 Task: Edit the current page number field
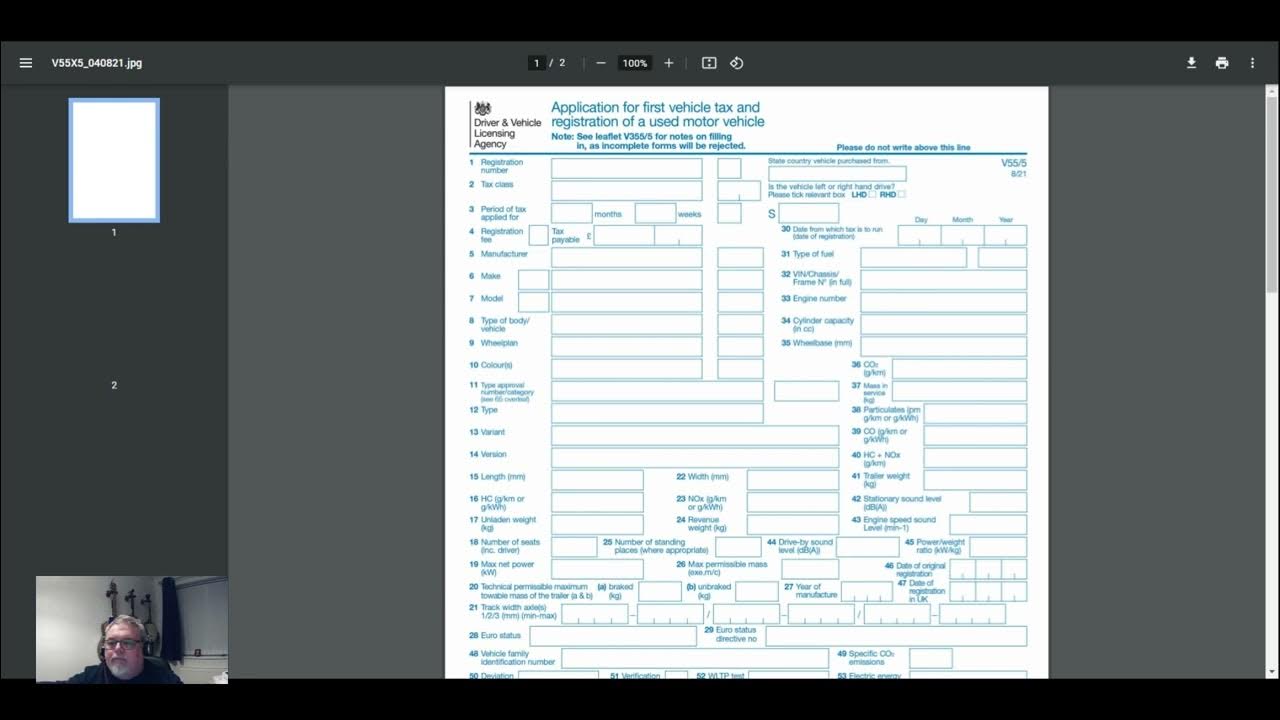pyautogui.click(x=537, y=63)
